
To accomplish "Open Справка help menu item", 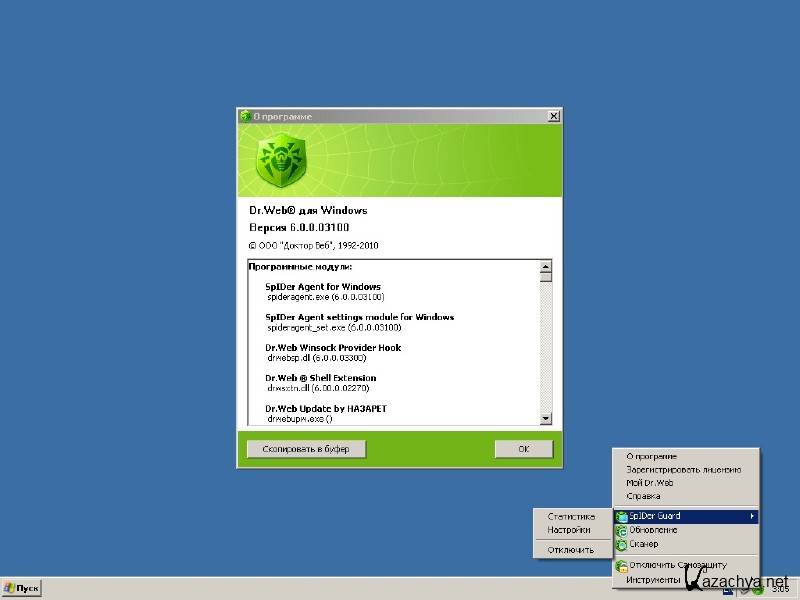I will pos(643,495).
